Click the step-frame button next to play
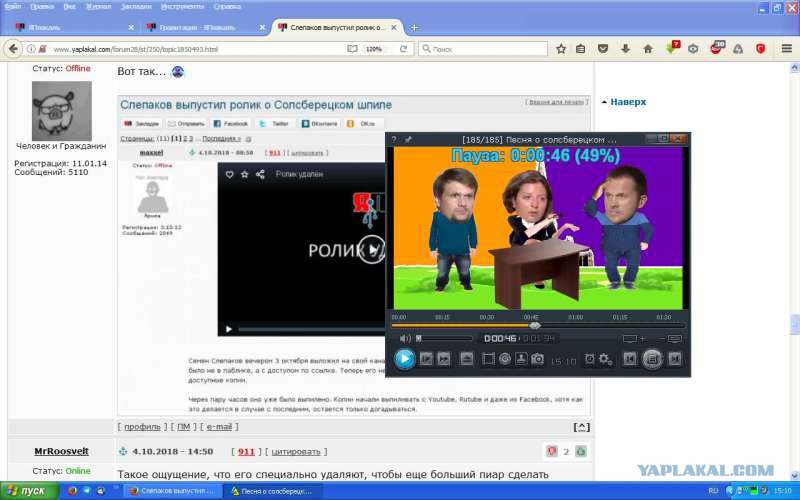The width and height of the screenshot is (800, 500). (426, 359)
